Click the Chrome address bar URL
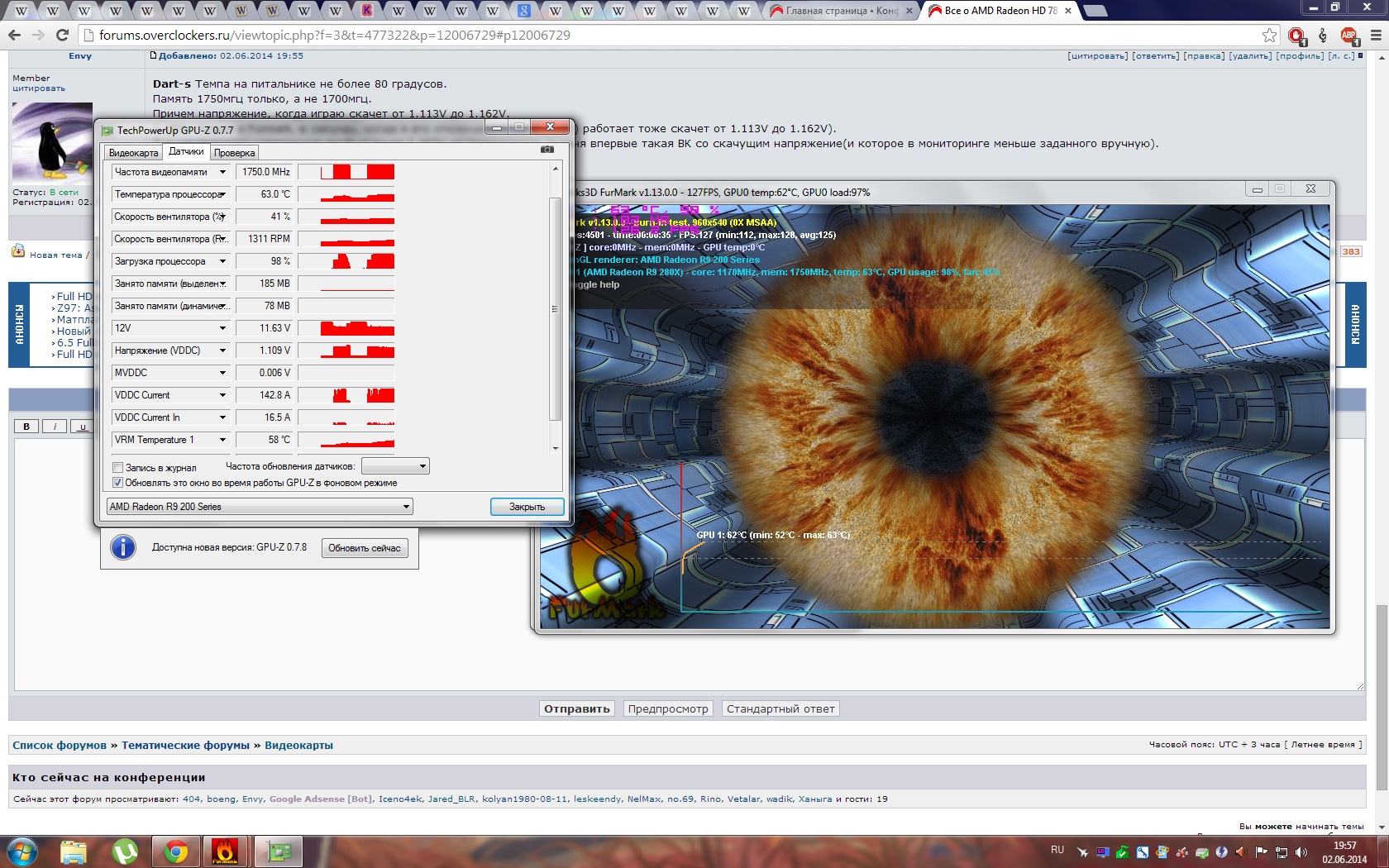Viewport: 1389px width, 868px height. pos(335,35)
